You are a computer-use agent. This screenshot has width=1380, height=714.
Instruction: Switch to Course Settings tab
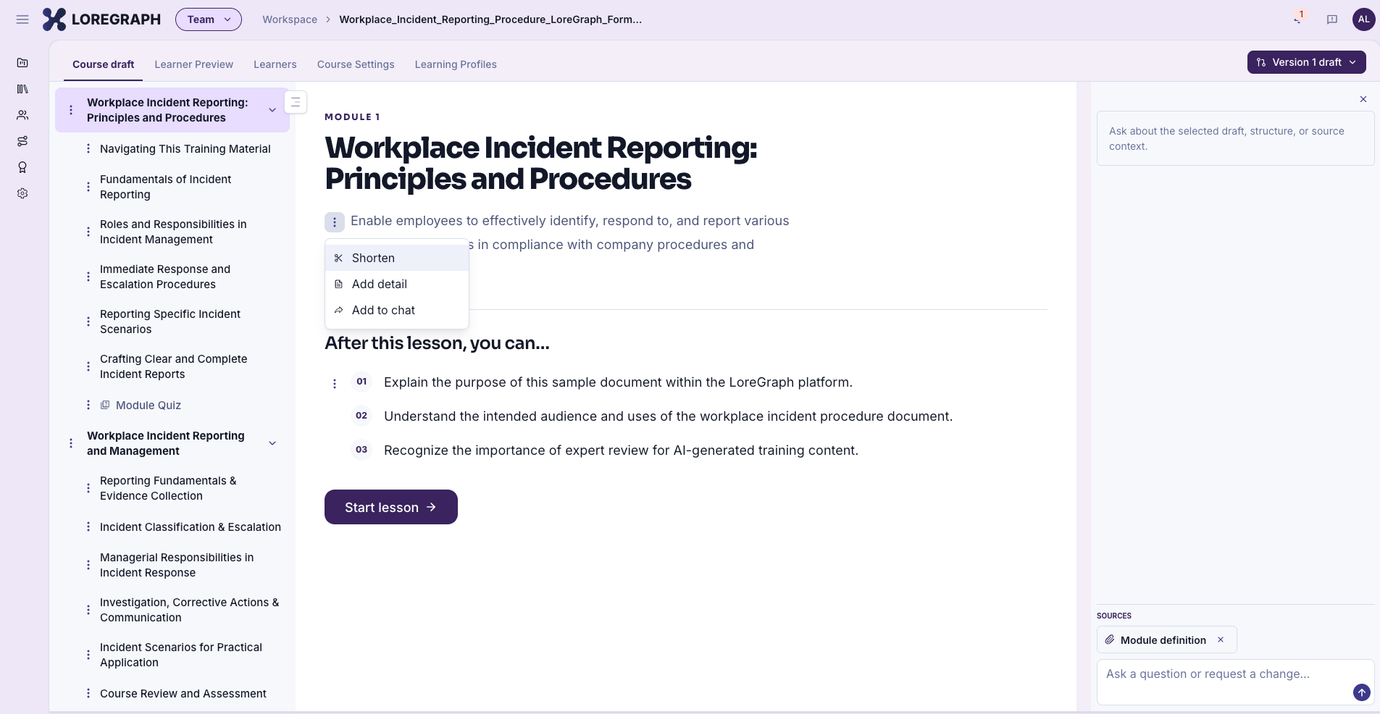pyautogui.click(x=356, y=64)
